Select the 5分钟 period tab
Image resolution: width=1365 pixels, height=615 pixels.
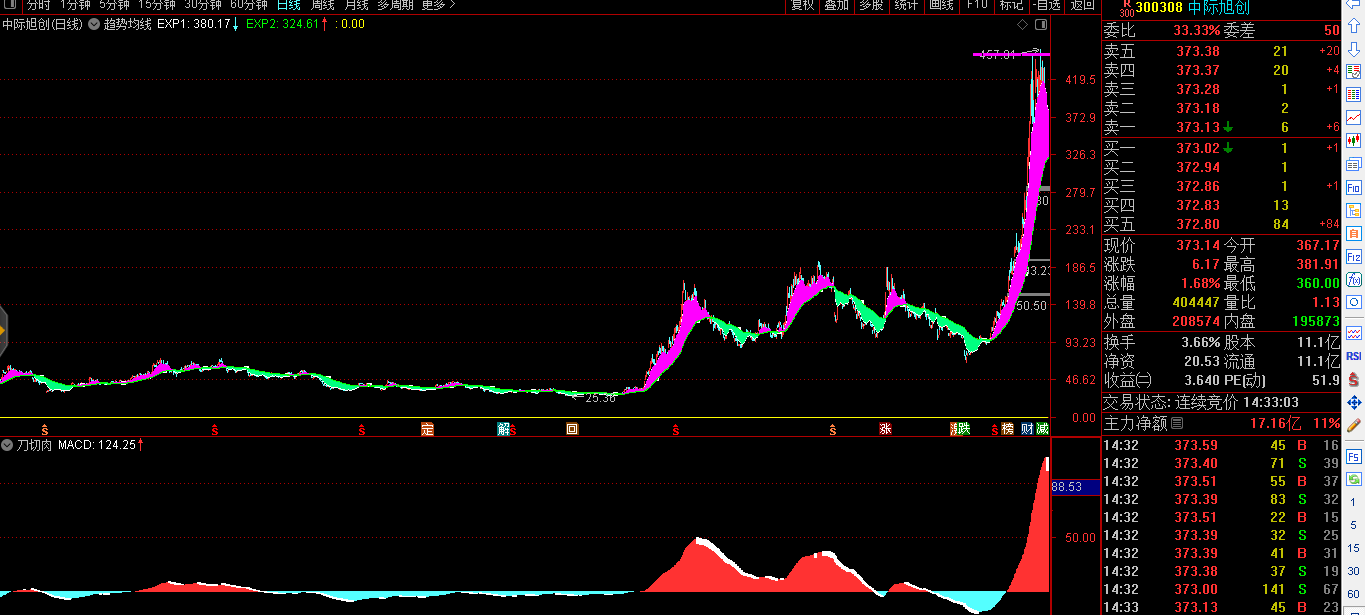pos(114,5)
